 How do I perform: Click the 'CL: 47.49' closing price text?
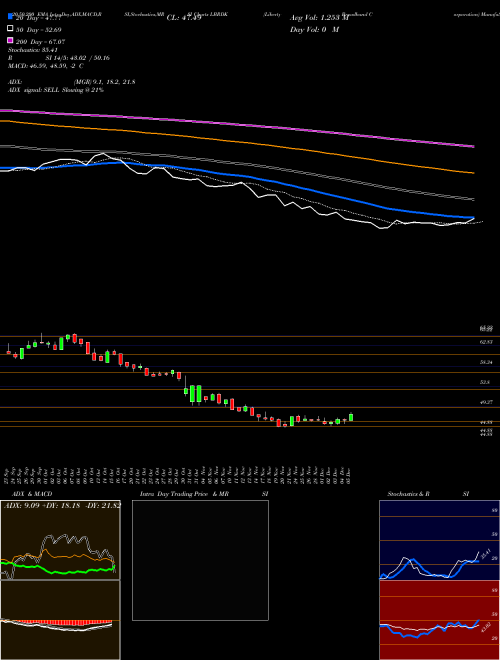click(x=184, y=18)
